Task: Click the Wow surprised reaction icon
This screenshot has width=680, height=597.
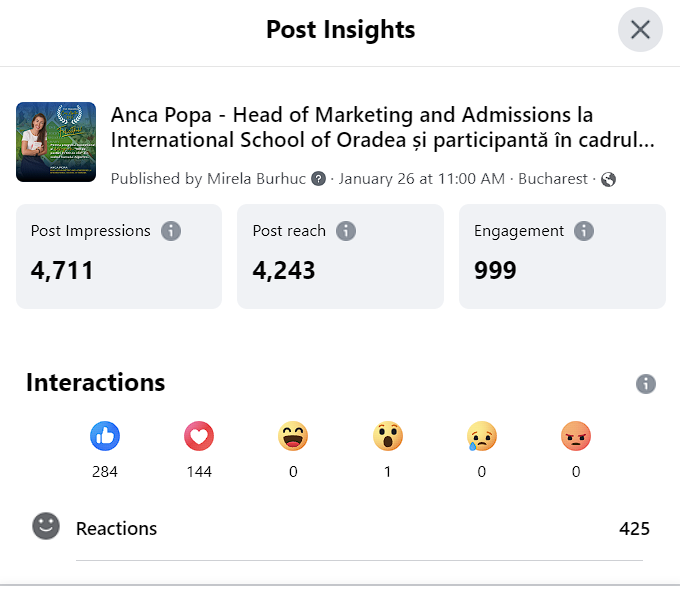Action: pos(388,436)
